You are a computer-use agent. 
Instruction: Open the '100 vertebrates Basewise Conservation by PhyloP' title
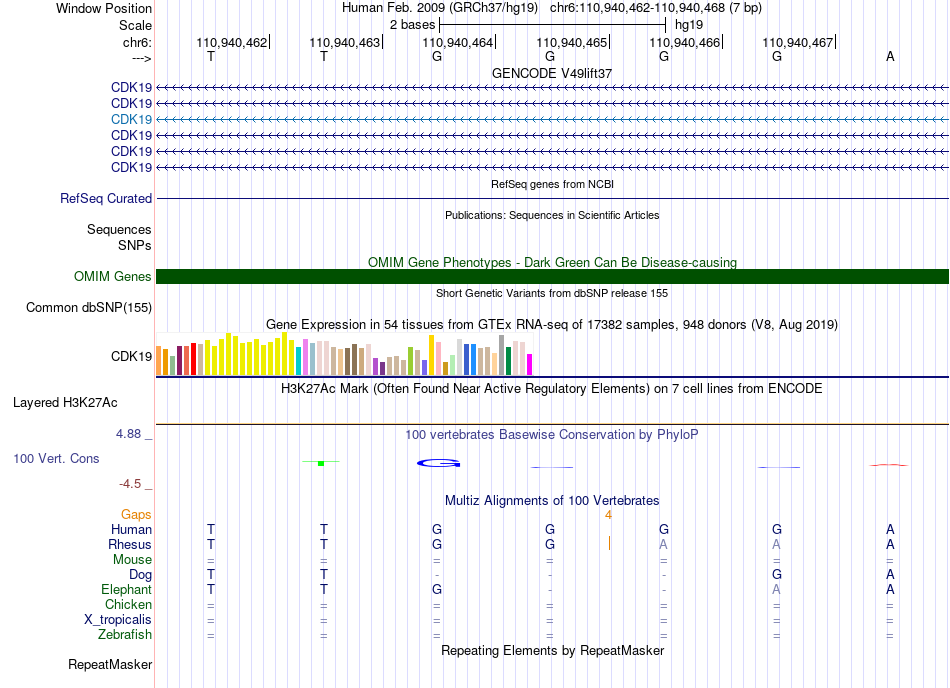[x=552, y=435]
